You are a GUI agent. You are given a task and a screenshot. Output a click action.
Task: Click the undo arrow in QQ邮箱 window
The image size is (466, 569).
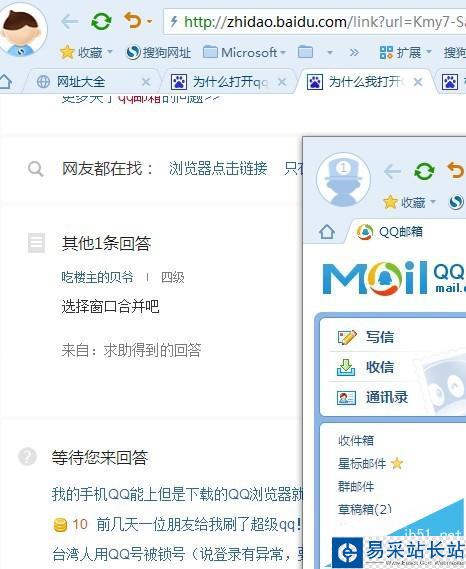pyautogui.click(x=455, y=171)
